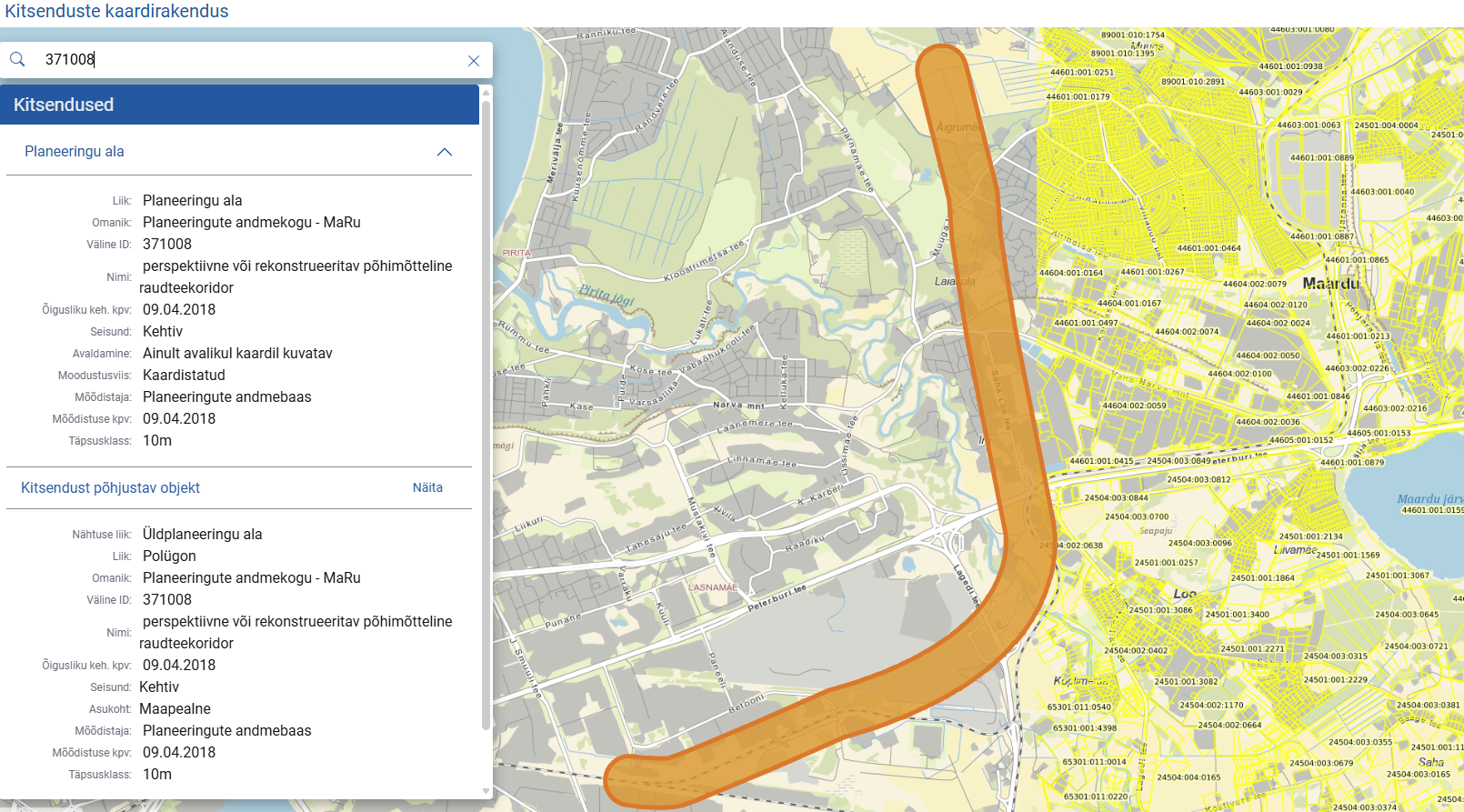Click the search input containing 371008
Screen dimensions: 1464x812
point(246,60)
